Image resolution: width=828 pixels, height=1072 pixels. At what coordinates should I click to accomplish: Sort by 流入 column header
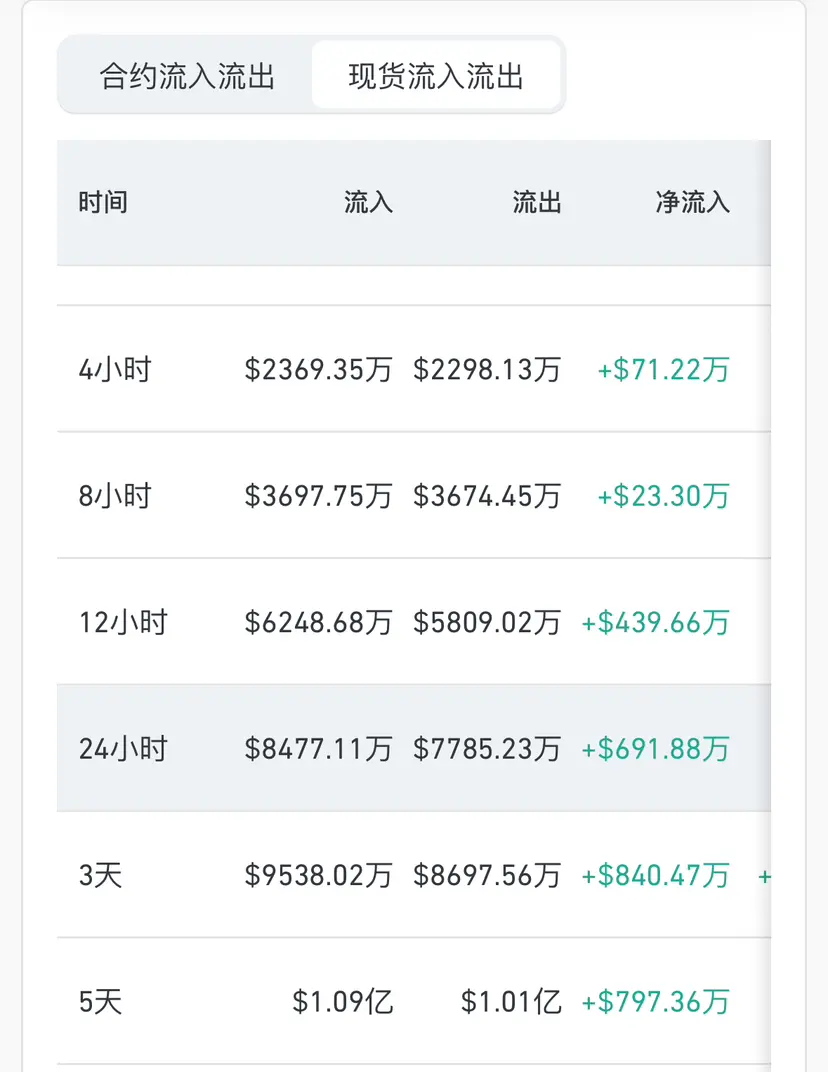[x=368, y=202]
